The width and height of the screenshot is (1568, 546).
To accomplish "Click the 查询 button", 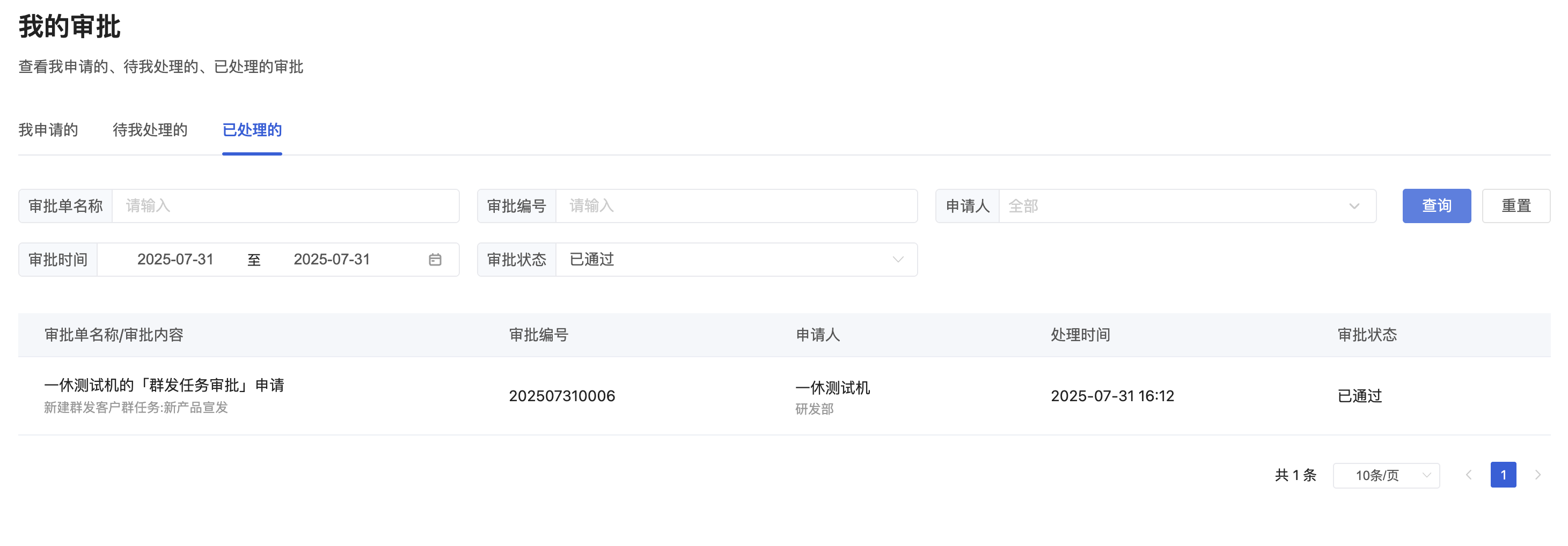I will [x=1437, y=206].
